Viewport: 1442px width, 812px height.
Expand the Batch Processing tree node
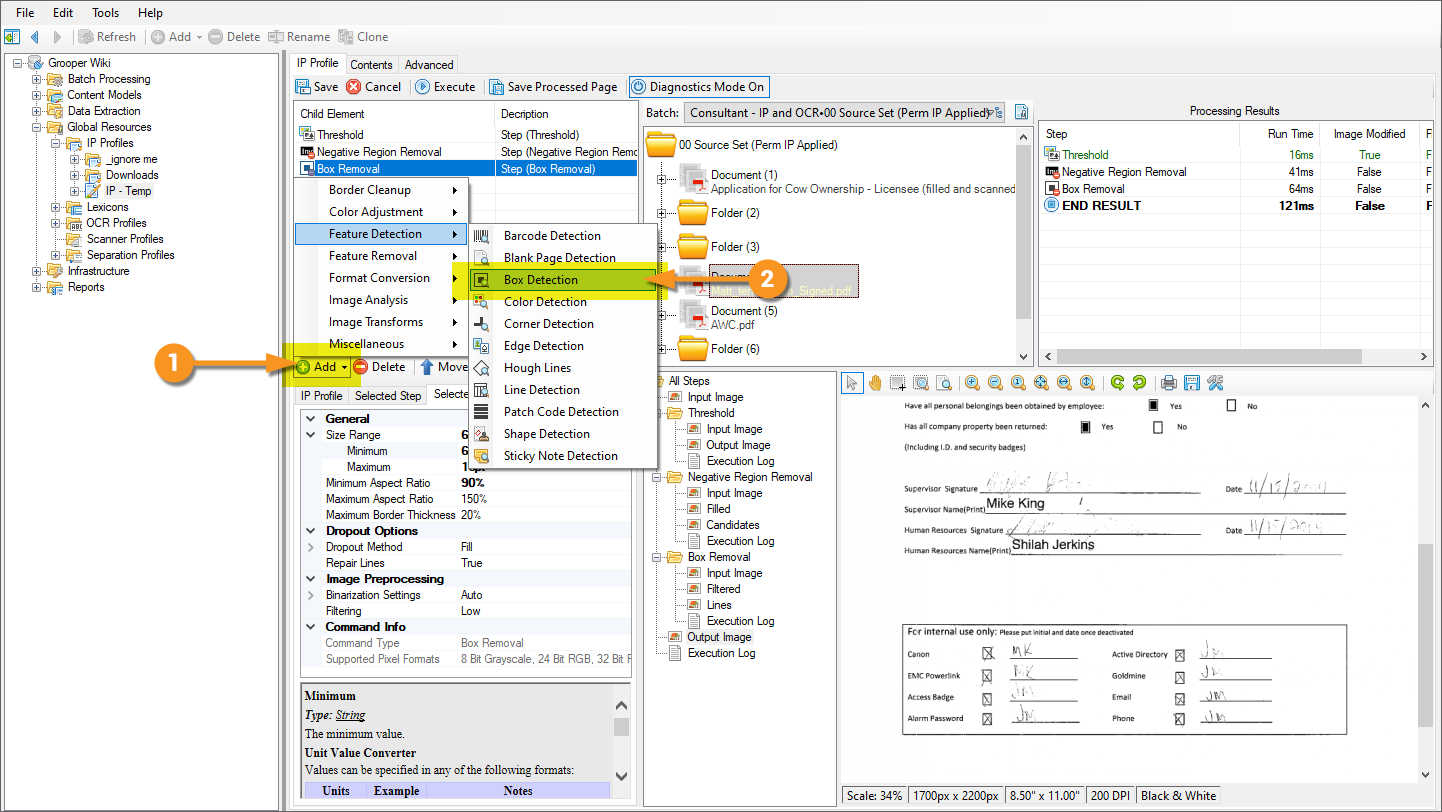[x=37, y=79]
